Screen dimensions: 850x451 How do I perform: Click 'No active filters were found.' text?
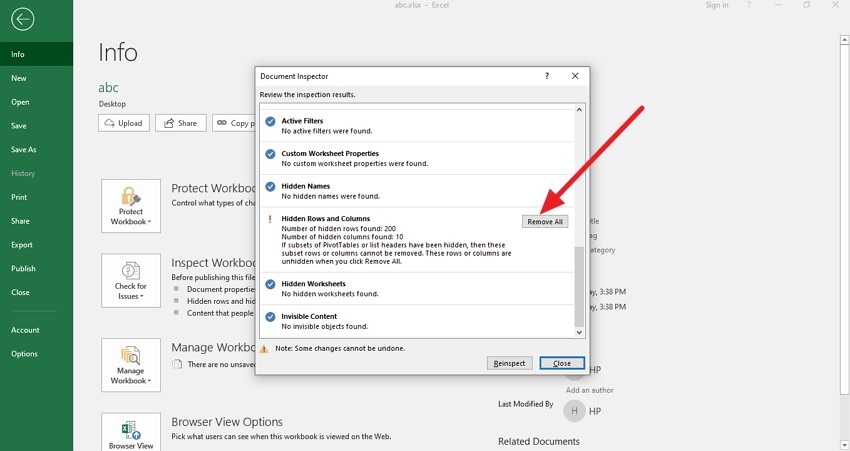click(326, 131)
